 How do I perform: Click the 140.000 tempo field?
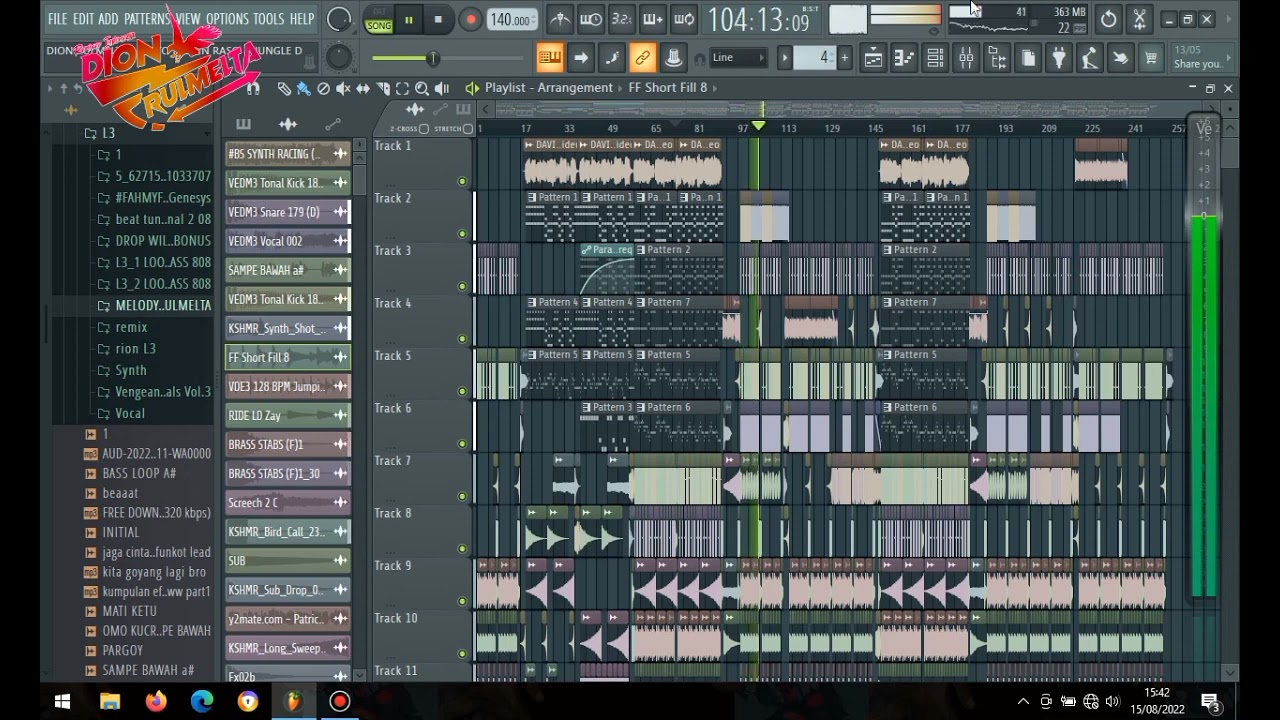coord(512,20)
